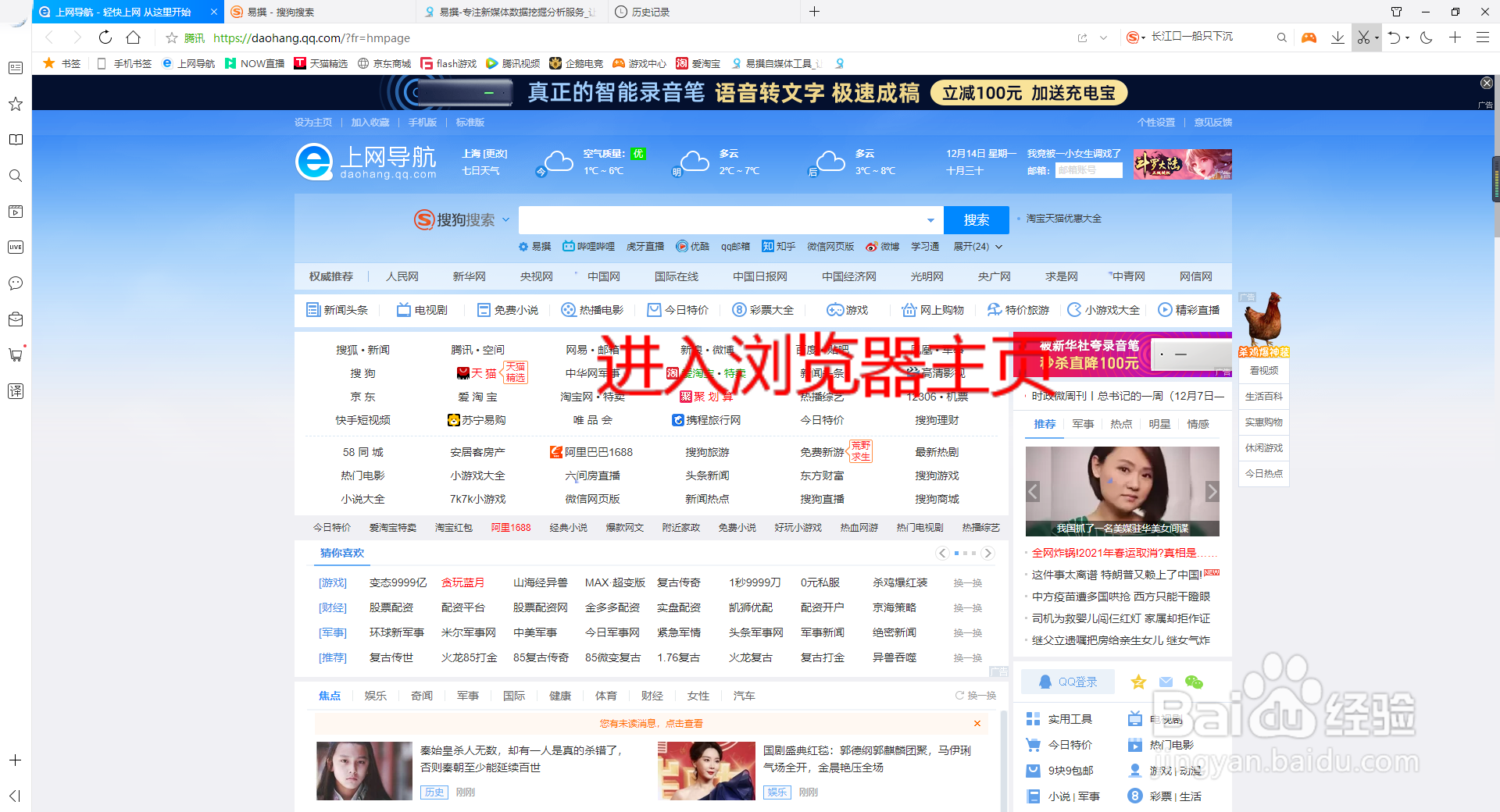
Task: Open the 设为主页 link
Action: [x=313, y=123]
